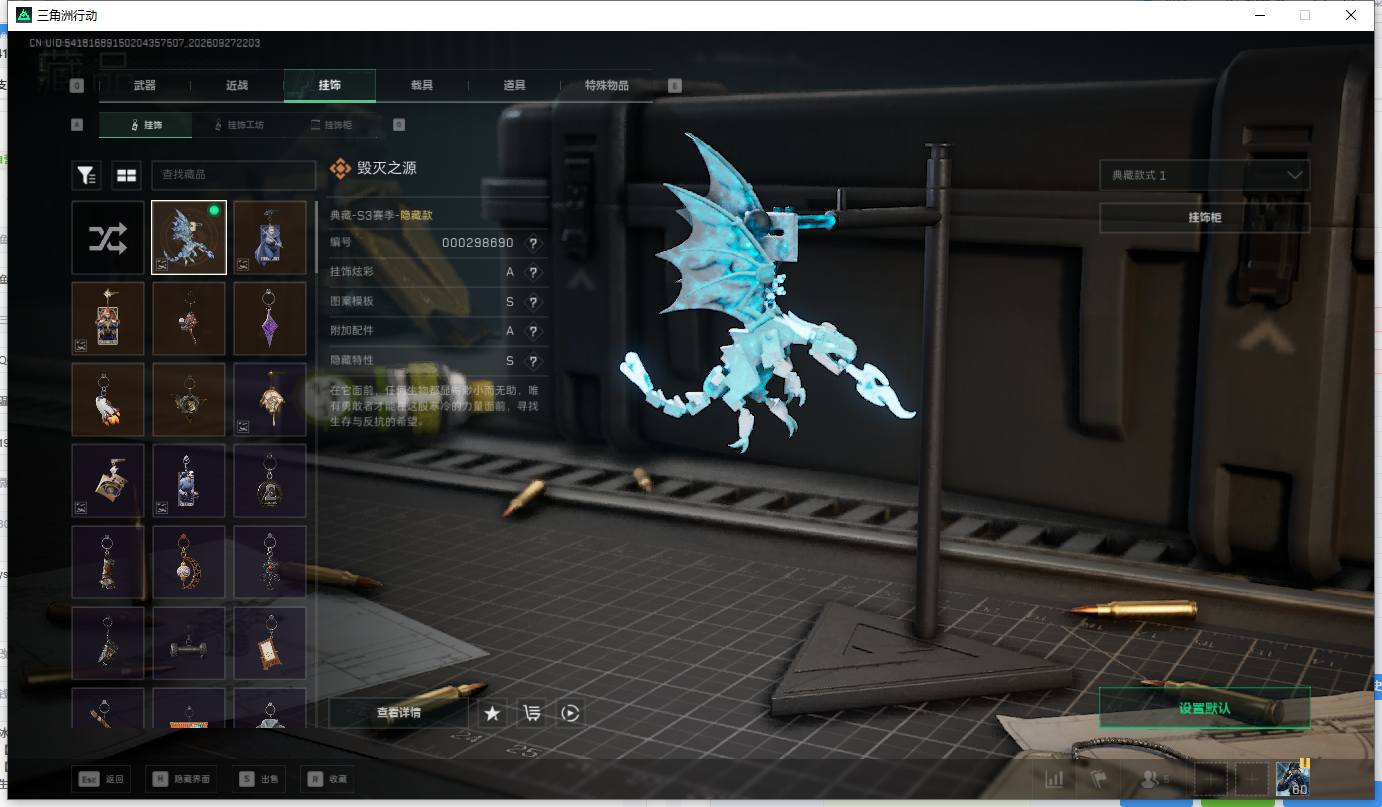Open the shopping cart icon
Image resolution: width=1382 pixels, height=807 pixels.
531,713
